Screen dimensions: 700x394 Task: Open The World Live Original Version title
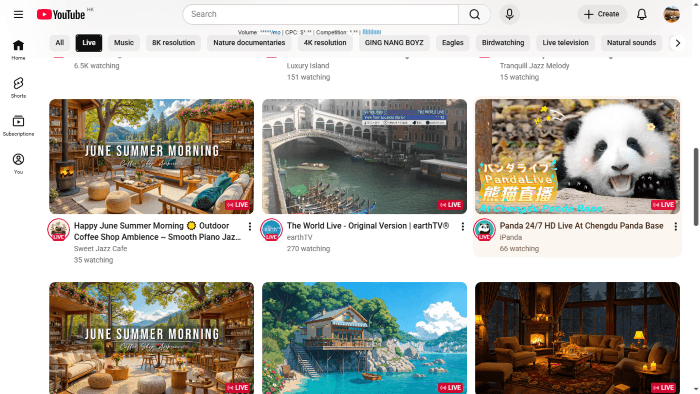click(367, 226)
